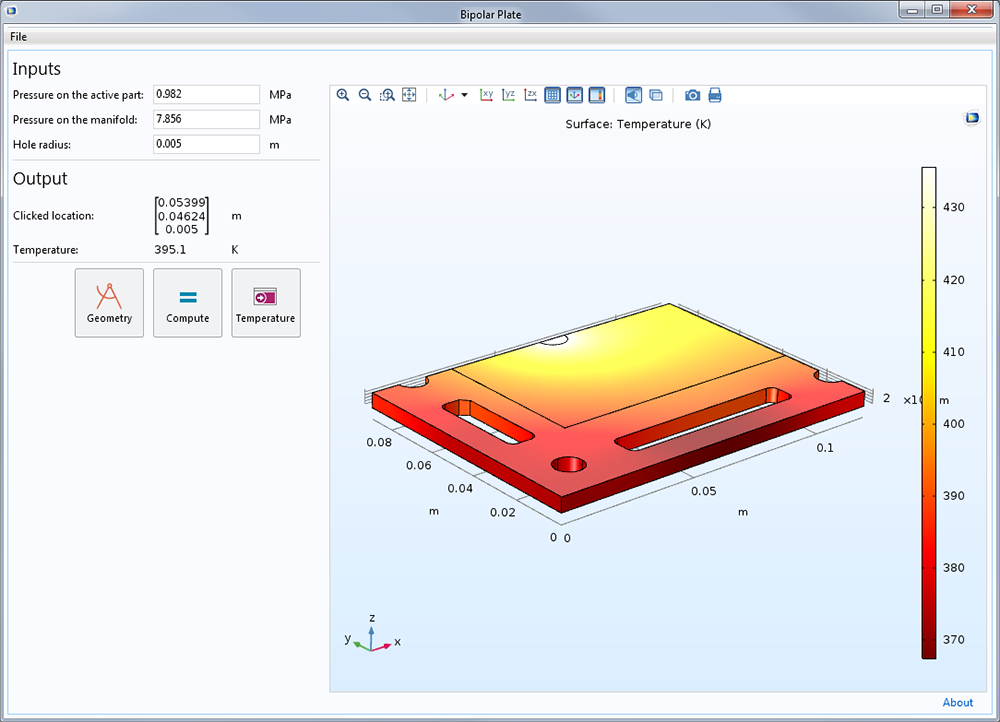
Task: Click the Geometry button
Action: click(109, 302)
